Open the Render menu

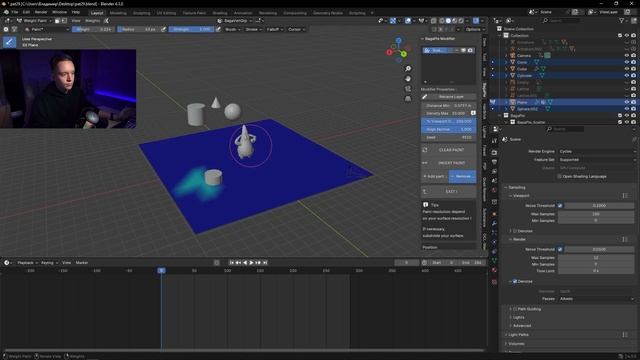(41, 12)
